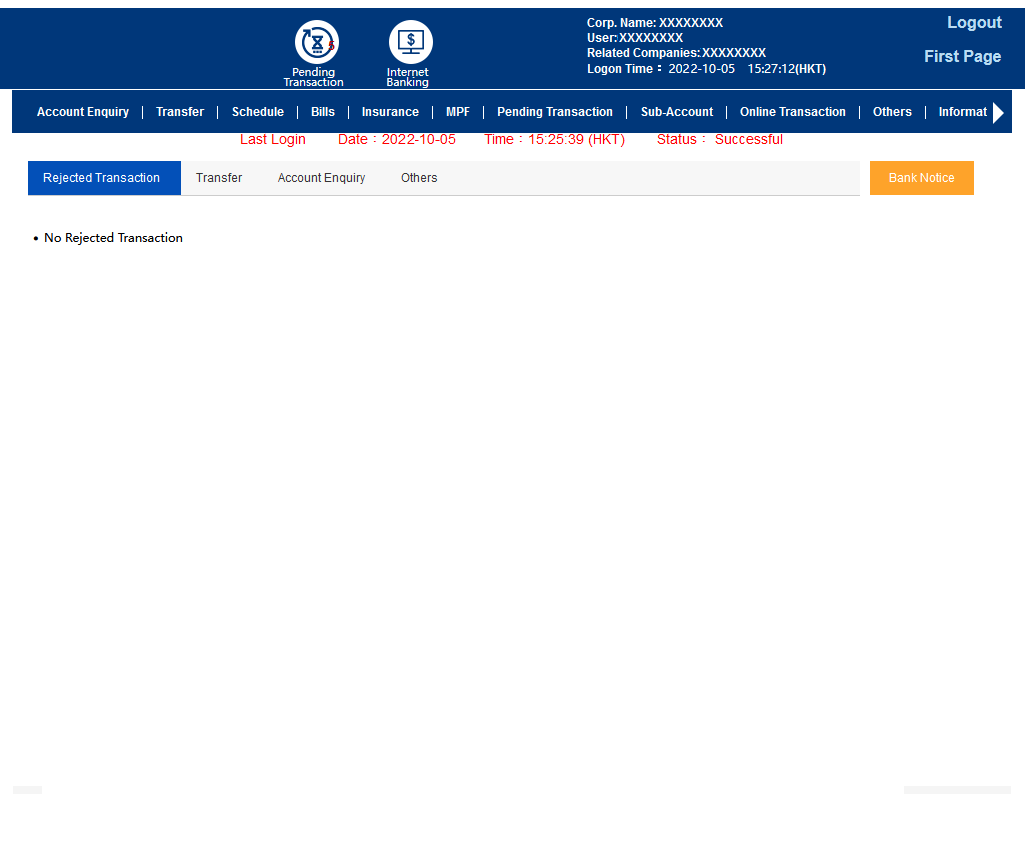
Task: Open the Internet Banking monitor icon
Action: click(x=410, y=43)
